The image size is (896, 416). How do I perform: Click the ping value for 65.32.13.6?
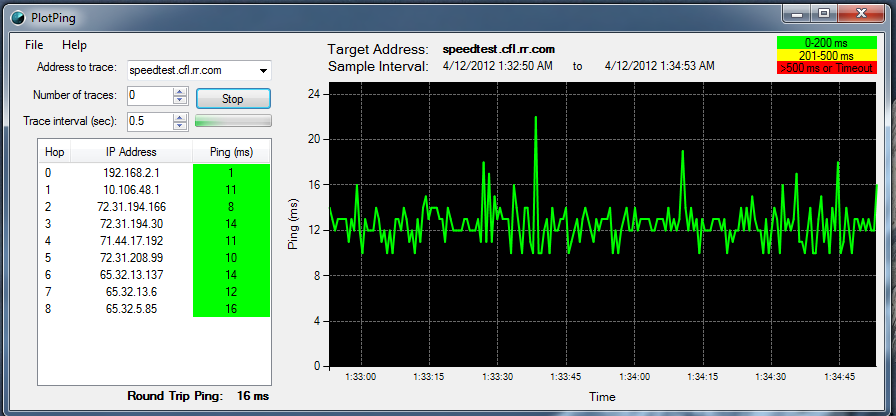231,292
